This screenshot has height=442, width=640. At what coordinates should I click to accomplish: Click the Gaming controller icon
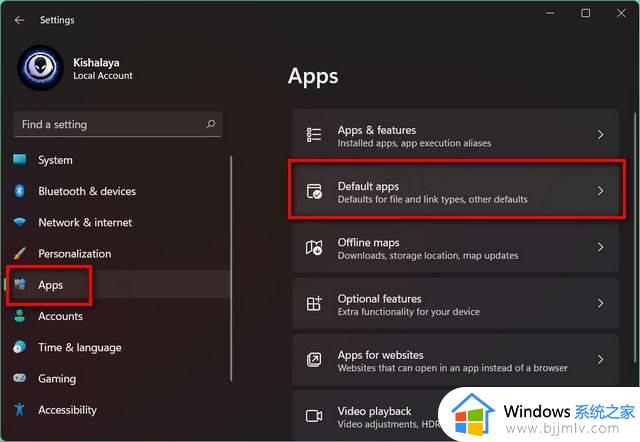(20, 378)
